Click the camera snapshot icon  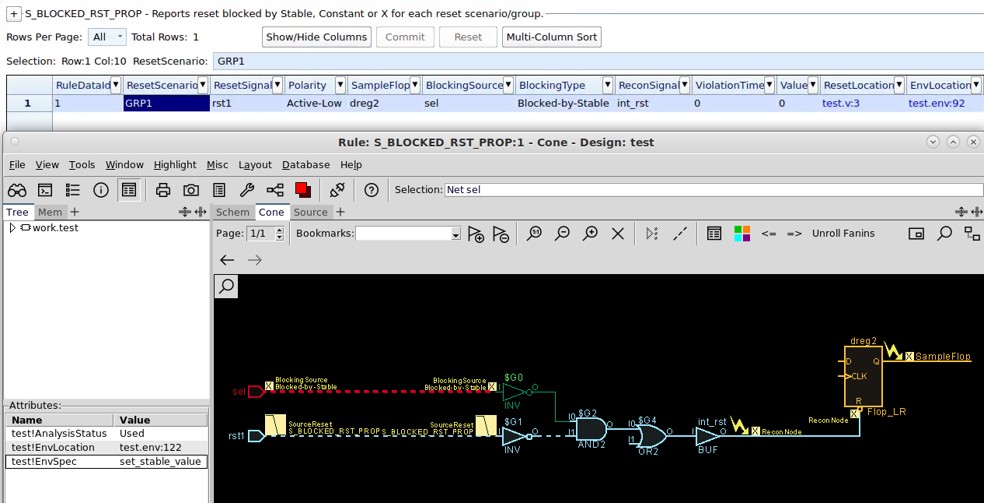(191, 190)
